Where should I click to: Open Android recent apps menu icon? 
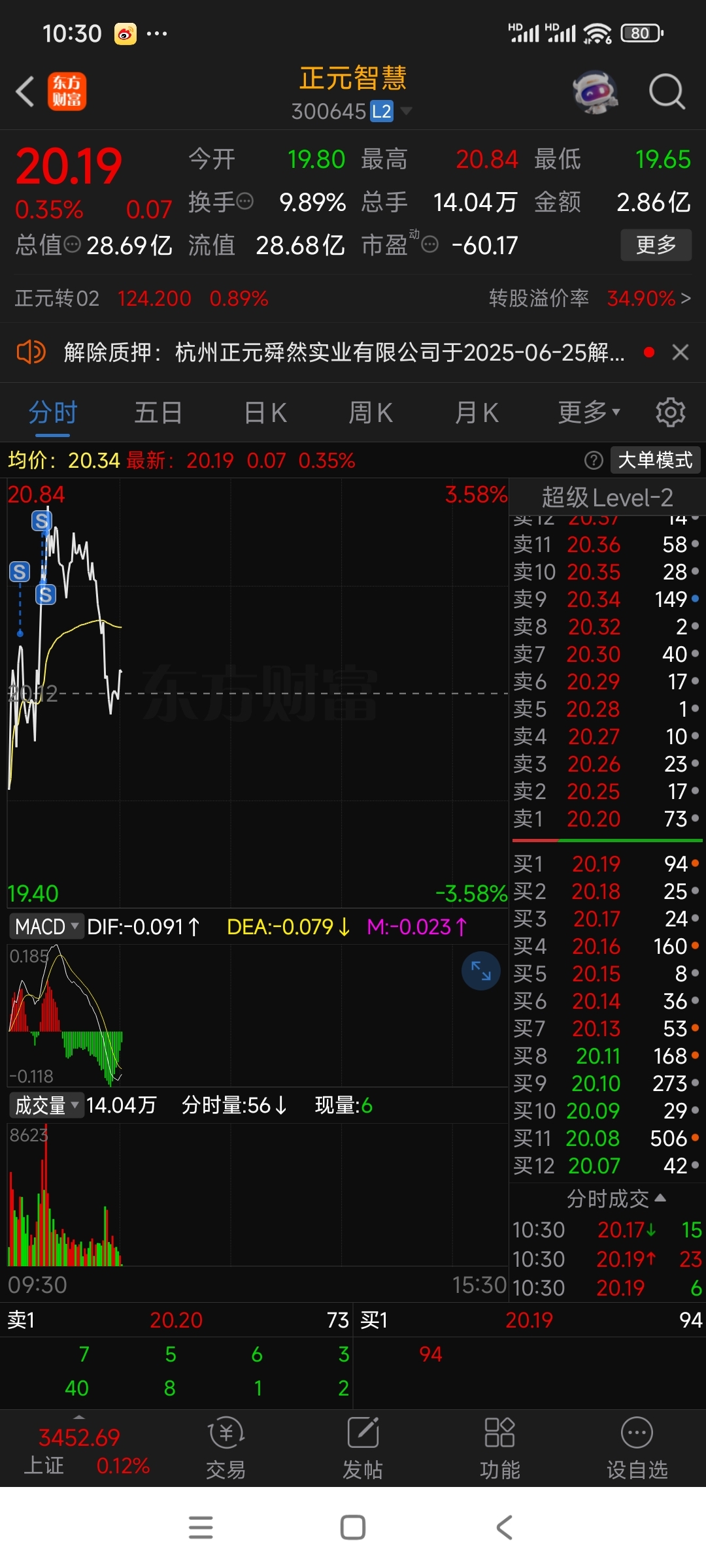coord(201,1527)
